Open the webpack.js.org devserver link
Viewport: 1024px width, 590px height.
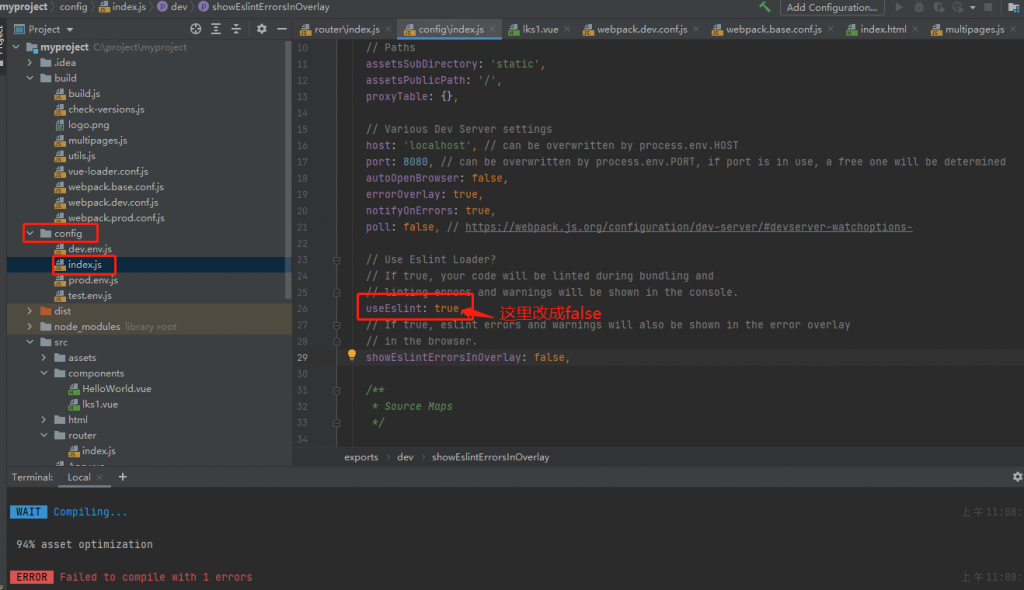[x=688, y=227]
